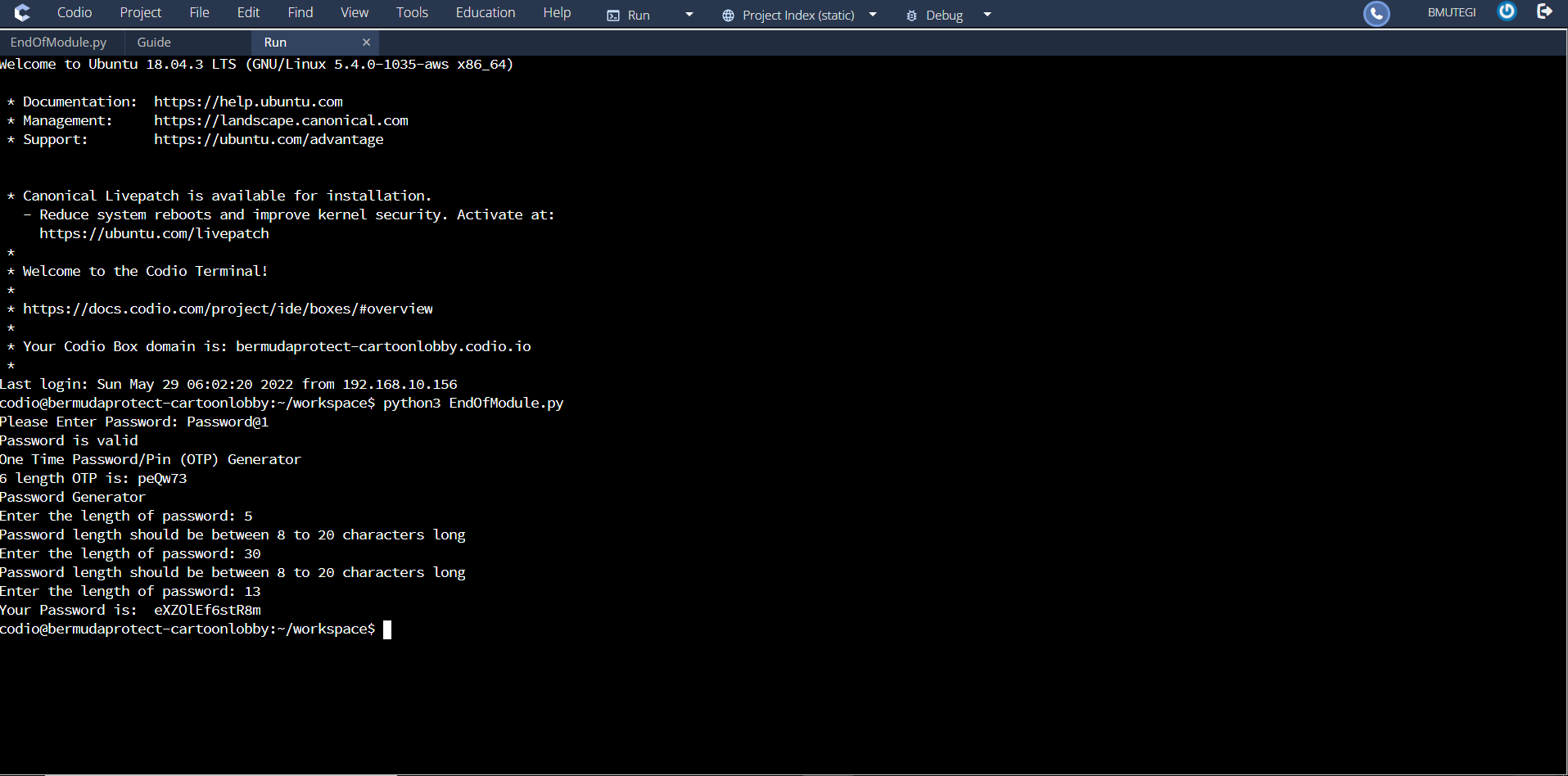The image size is (1568, 776).
Task: Click the terminal cursor at the prompt
Action: pos(387,629)
